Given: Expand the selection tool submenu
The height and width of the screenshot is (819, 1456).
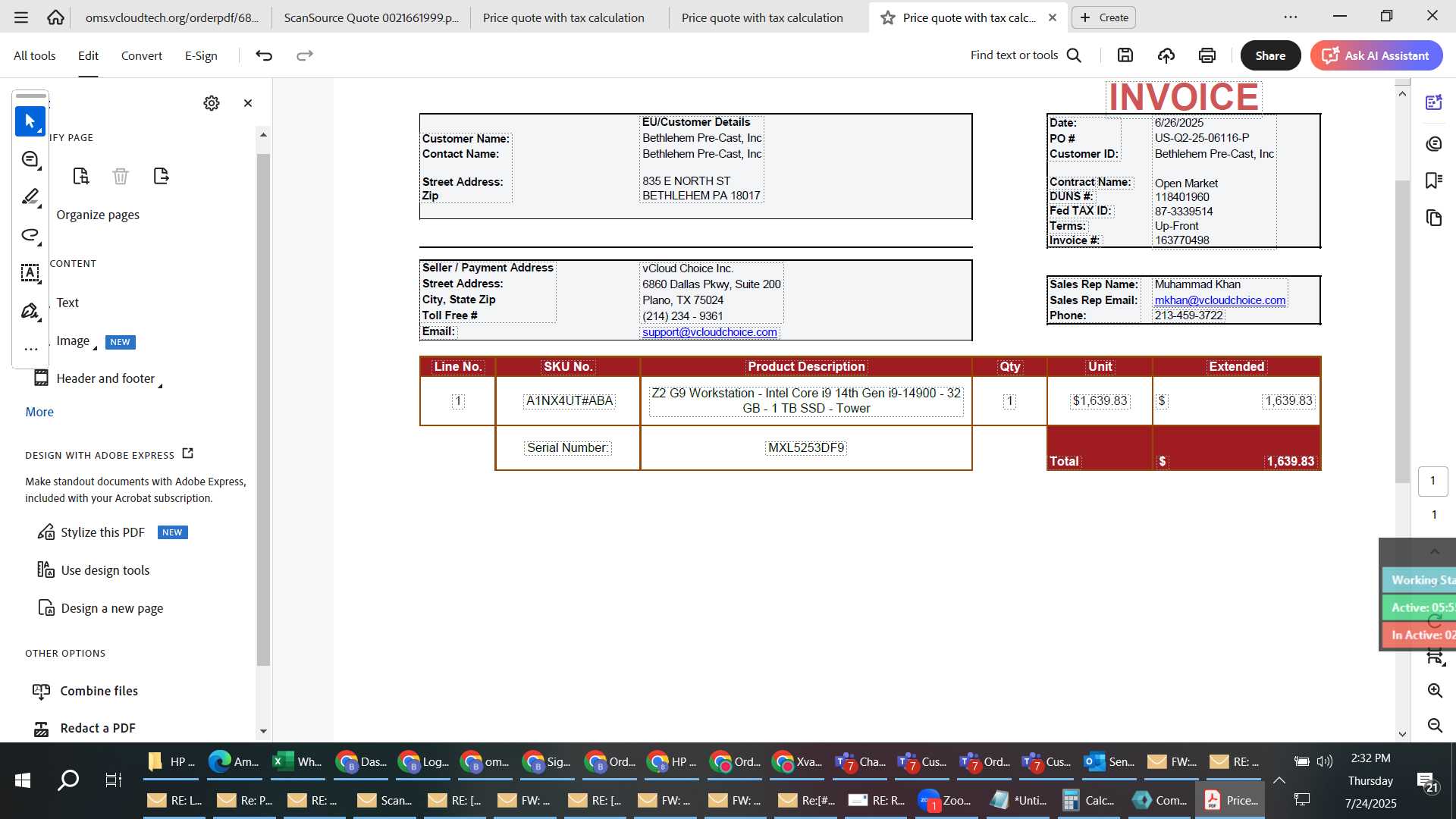Looking at the screenshot, I should point(40,132).
